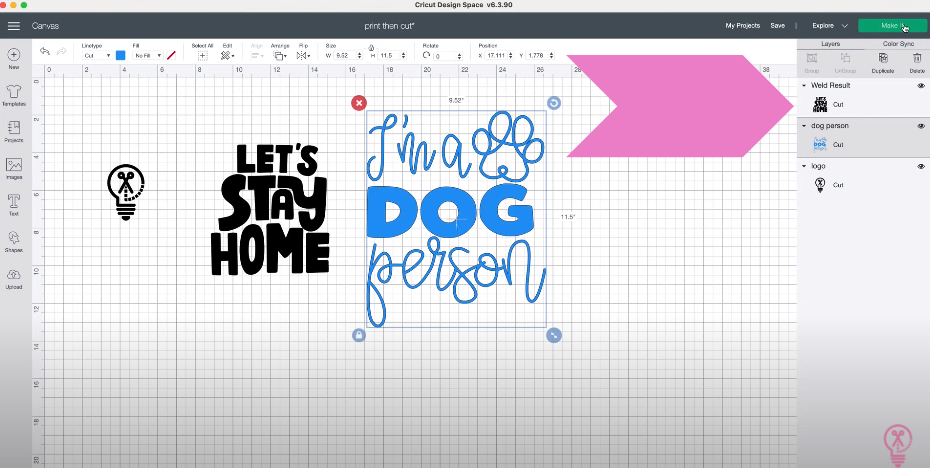Click the Group button in Layers panel
930x468 pixels.
[x=812, y=62]
